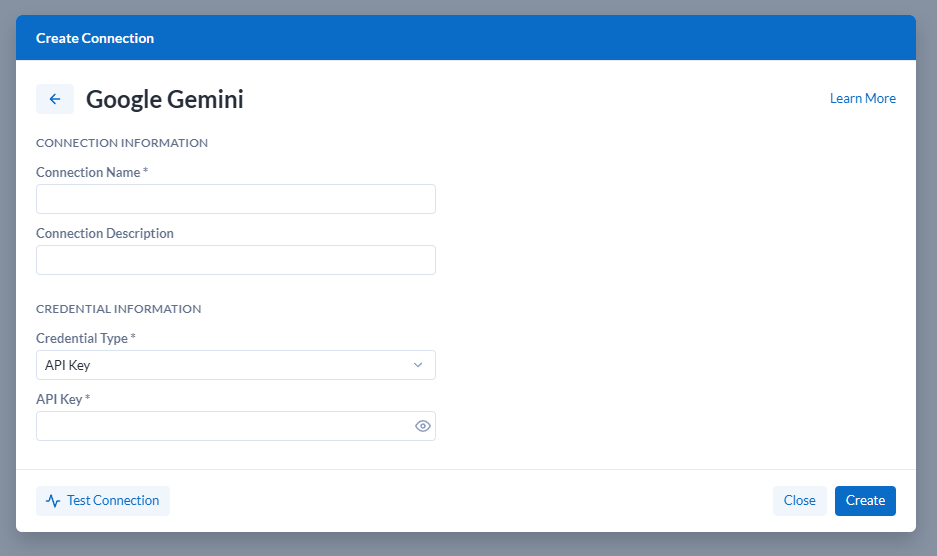Open the Credential Type combo box showing API Key
The height and width of the screenshot is (556, 937).
(236, 365)
